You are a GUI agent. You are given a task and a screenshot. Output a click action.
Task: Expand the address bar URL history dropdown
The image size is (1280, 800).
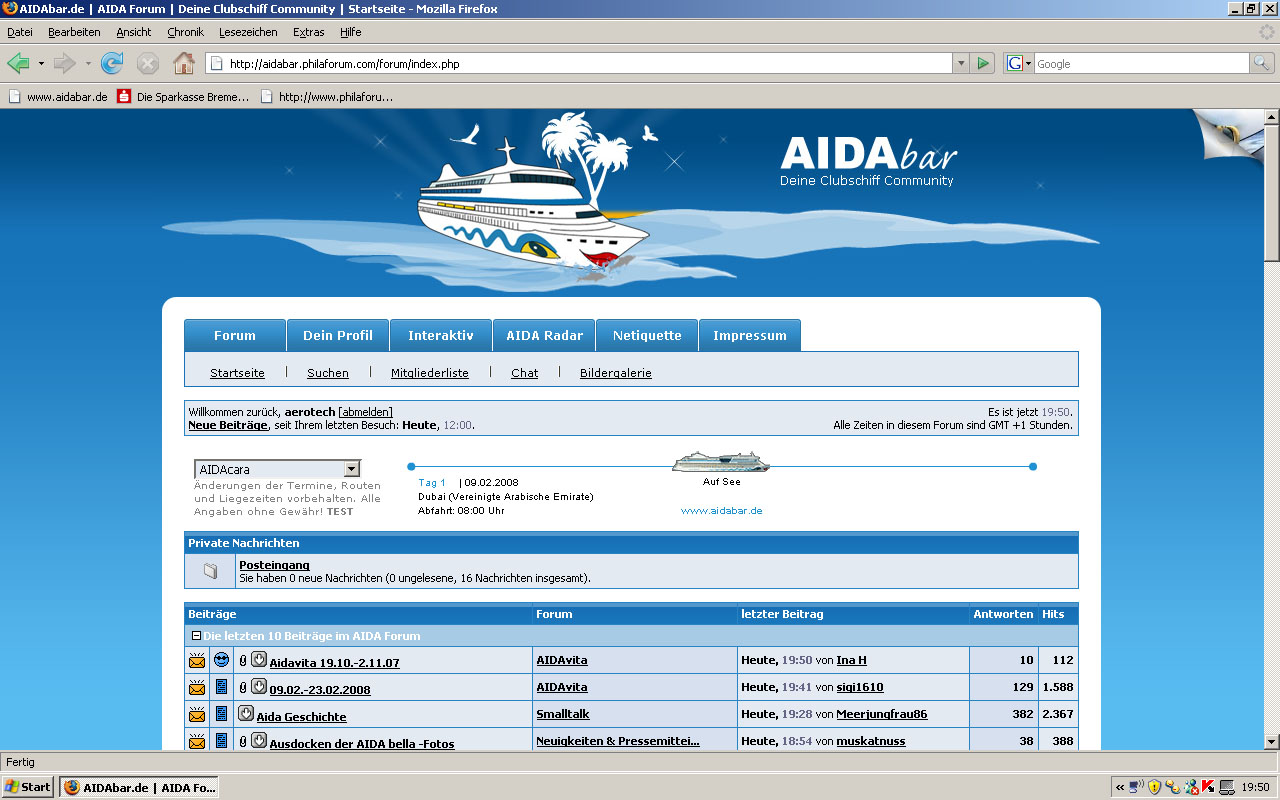click(961, 63)
